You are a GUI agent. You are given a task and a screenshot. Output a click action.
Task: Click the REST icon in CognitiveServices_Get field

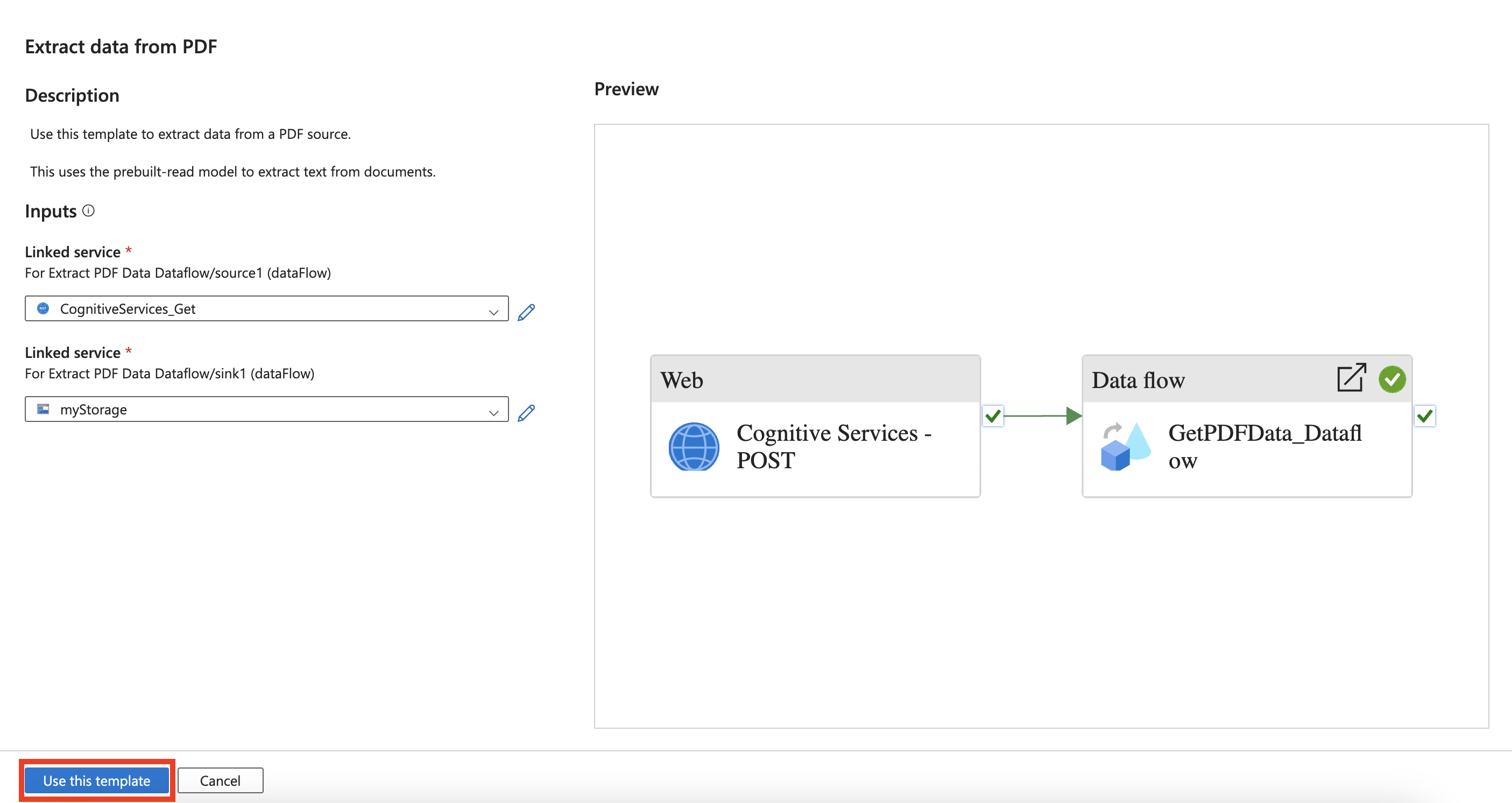(43, 308)
